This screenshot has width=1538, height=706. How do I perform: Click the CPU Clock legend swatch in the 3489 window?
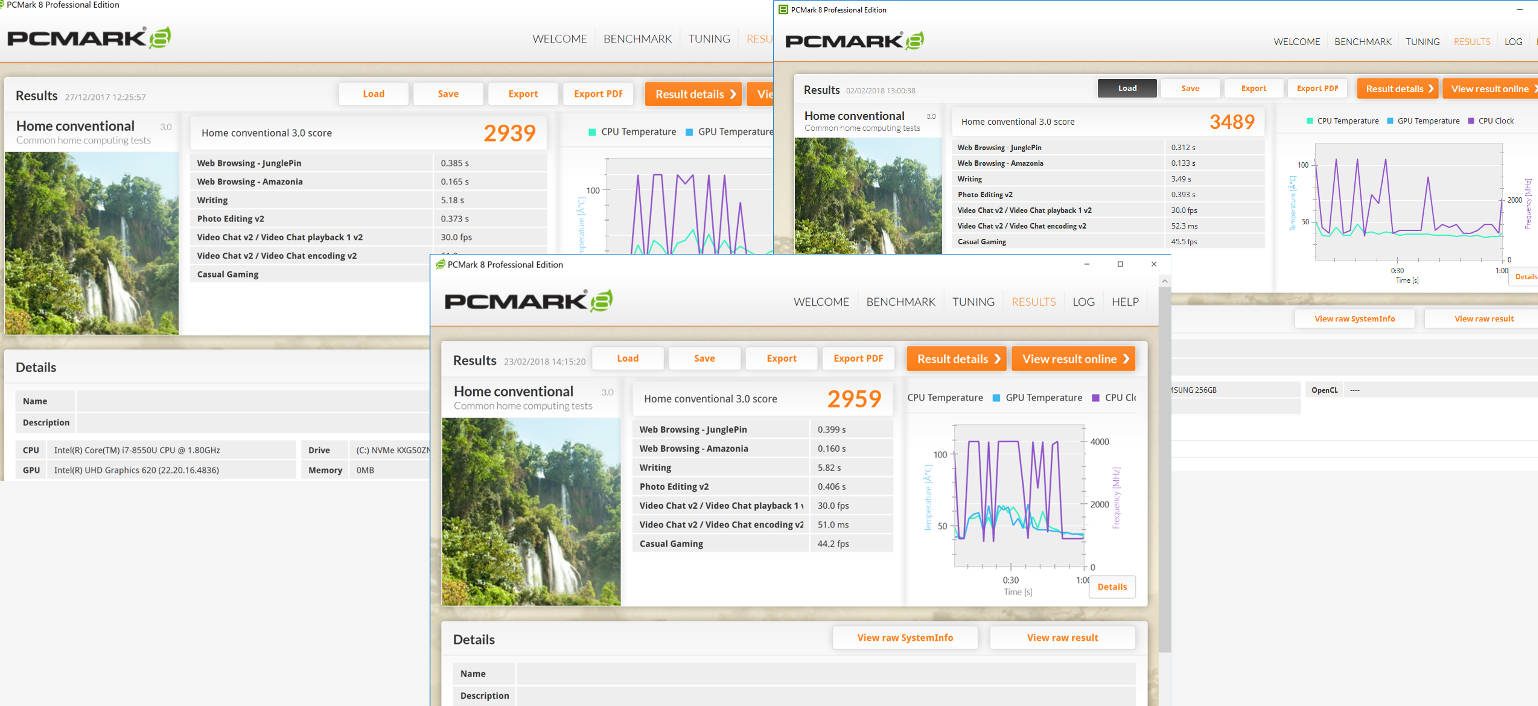click(x=1471, y=121)
